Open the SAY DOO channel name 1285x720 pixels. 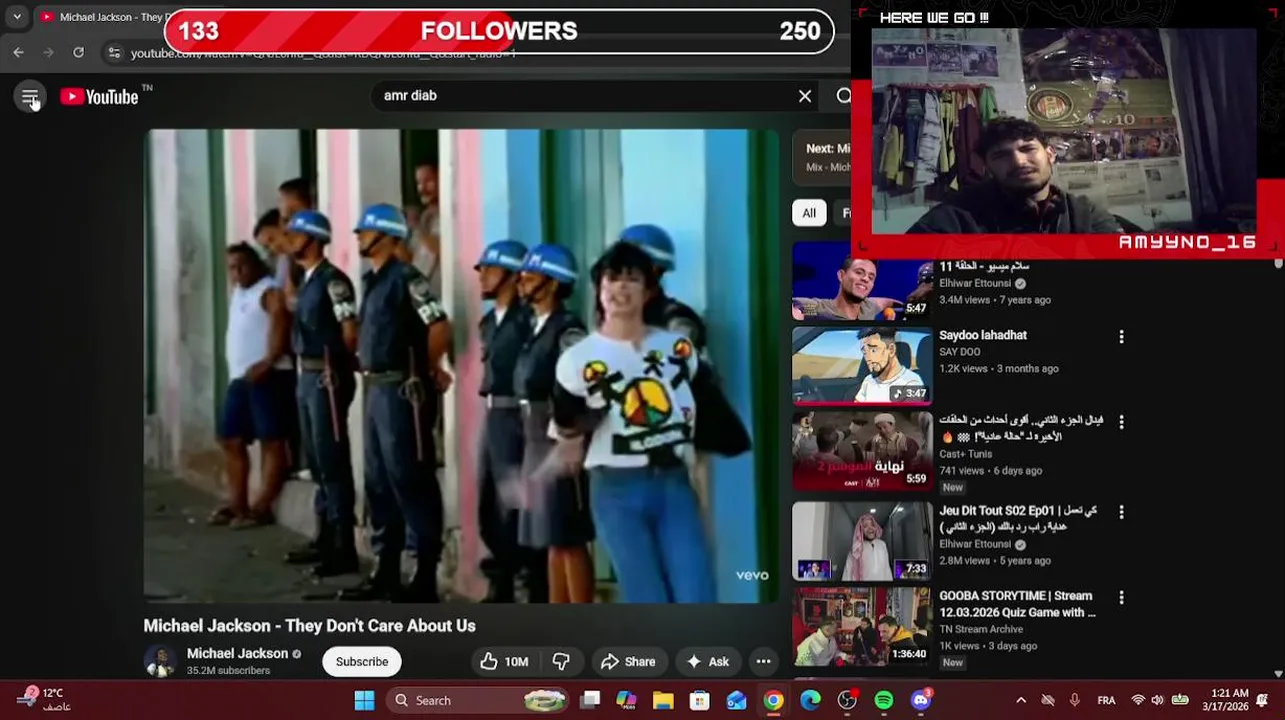960,352
